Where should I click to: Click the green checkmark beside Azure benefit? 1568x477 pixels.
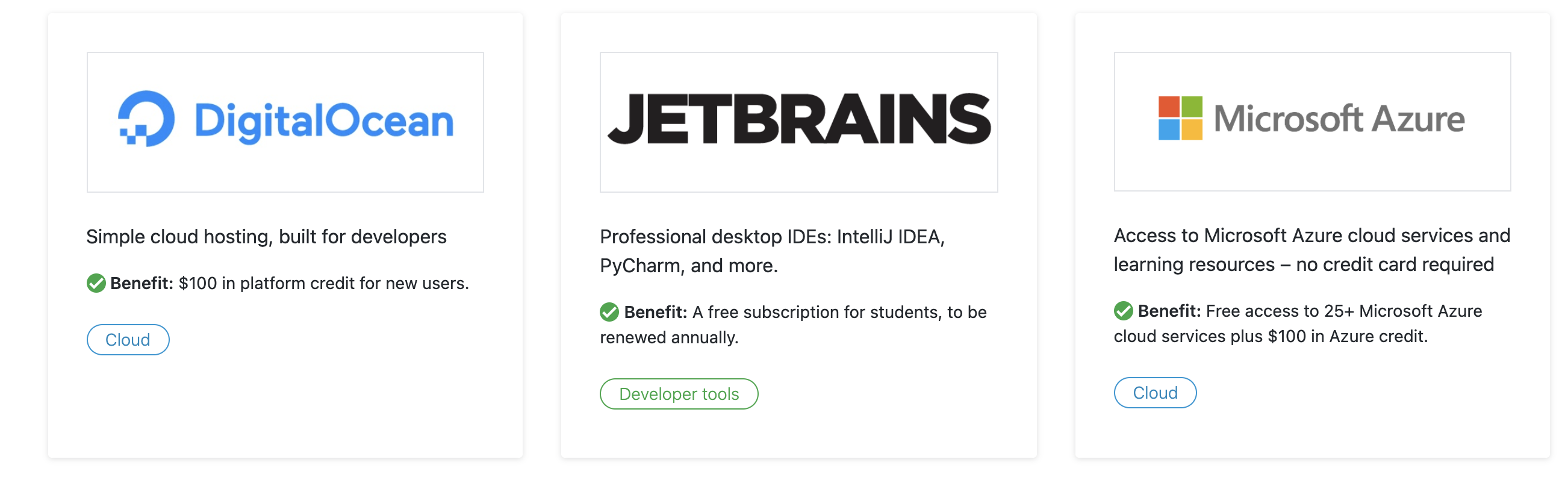click(1124, 311)
